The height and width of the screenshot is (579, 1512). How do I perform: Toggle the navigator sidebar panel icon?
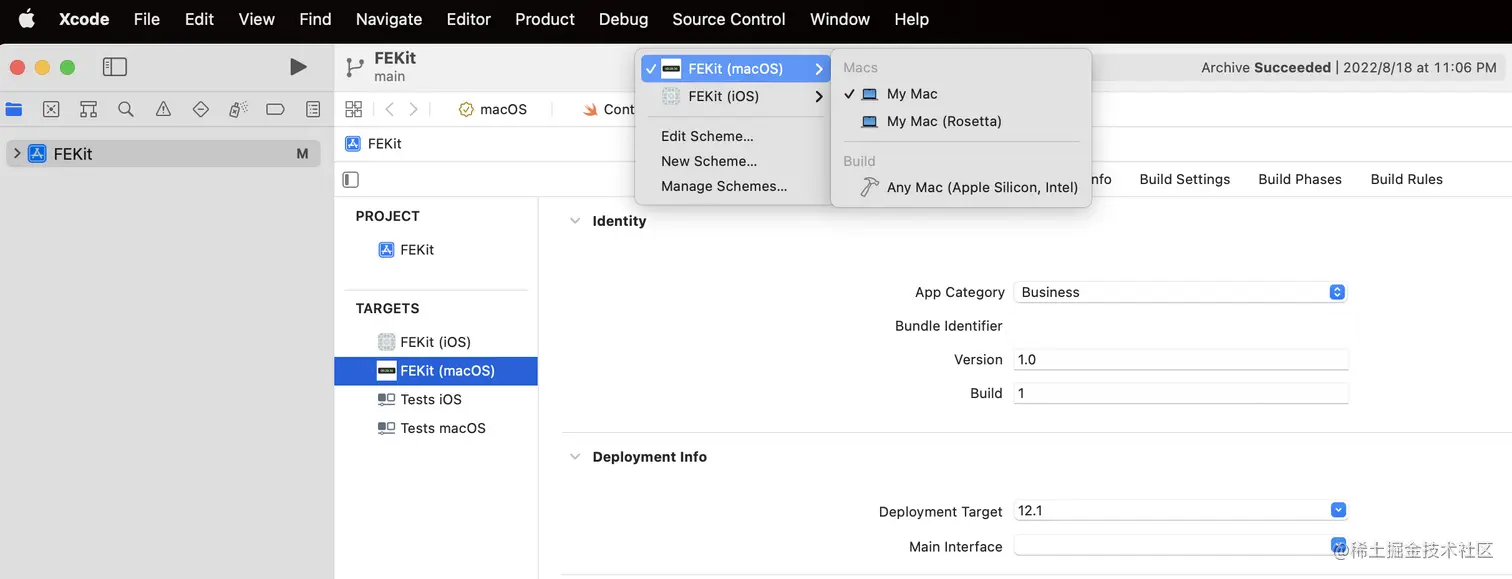(x=115, y=67)
